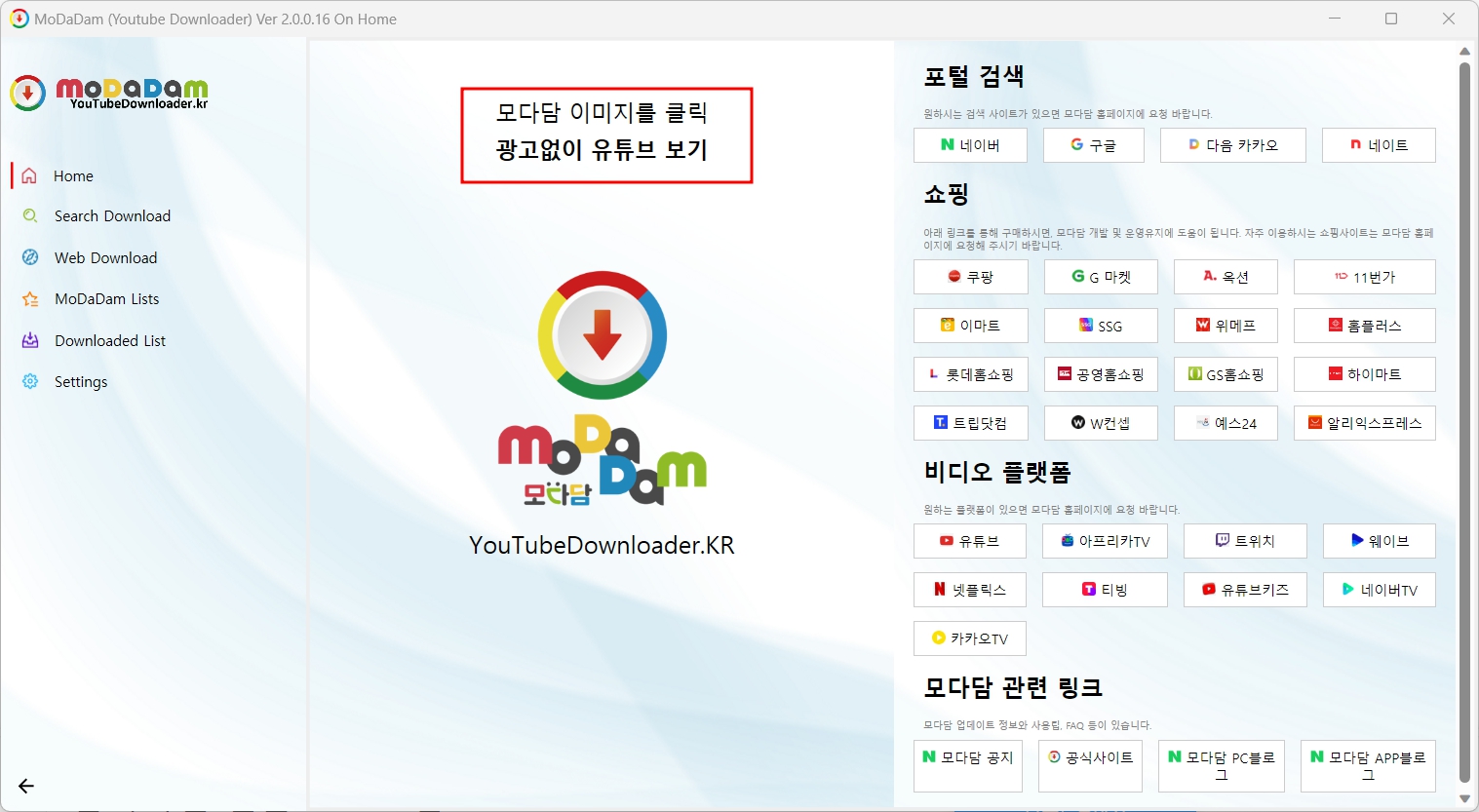Open MoDaDam Lists

tap(106, 299)
